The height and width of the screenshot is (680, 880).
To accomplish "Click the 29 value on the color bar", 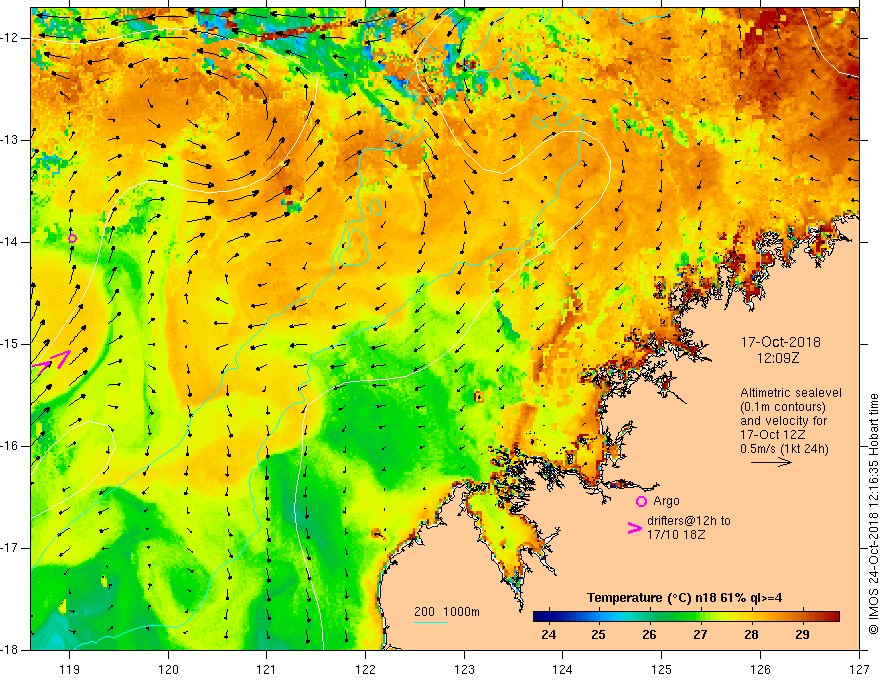I will (x=803, y=635).
